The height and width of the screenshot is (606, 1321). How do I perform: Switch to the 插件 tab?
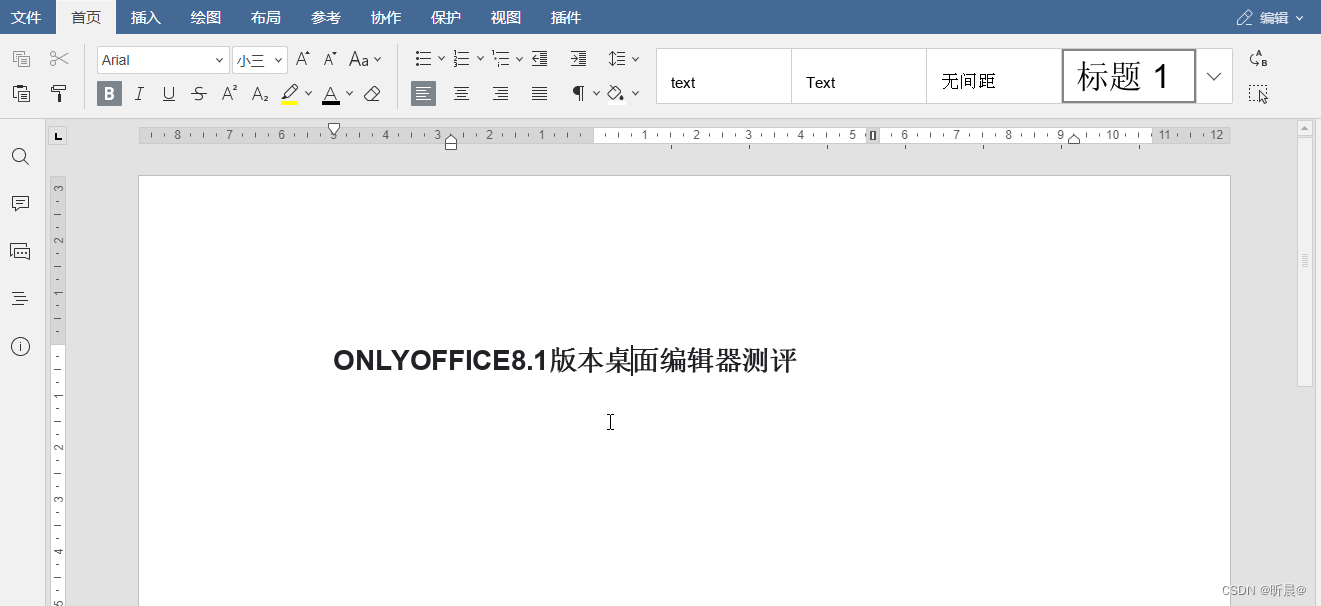click(x=566, y=17)
